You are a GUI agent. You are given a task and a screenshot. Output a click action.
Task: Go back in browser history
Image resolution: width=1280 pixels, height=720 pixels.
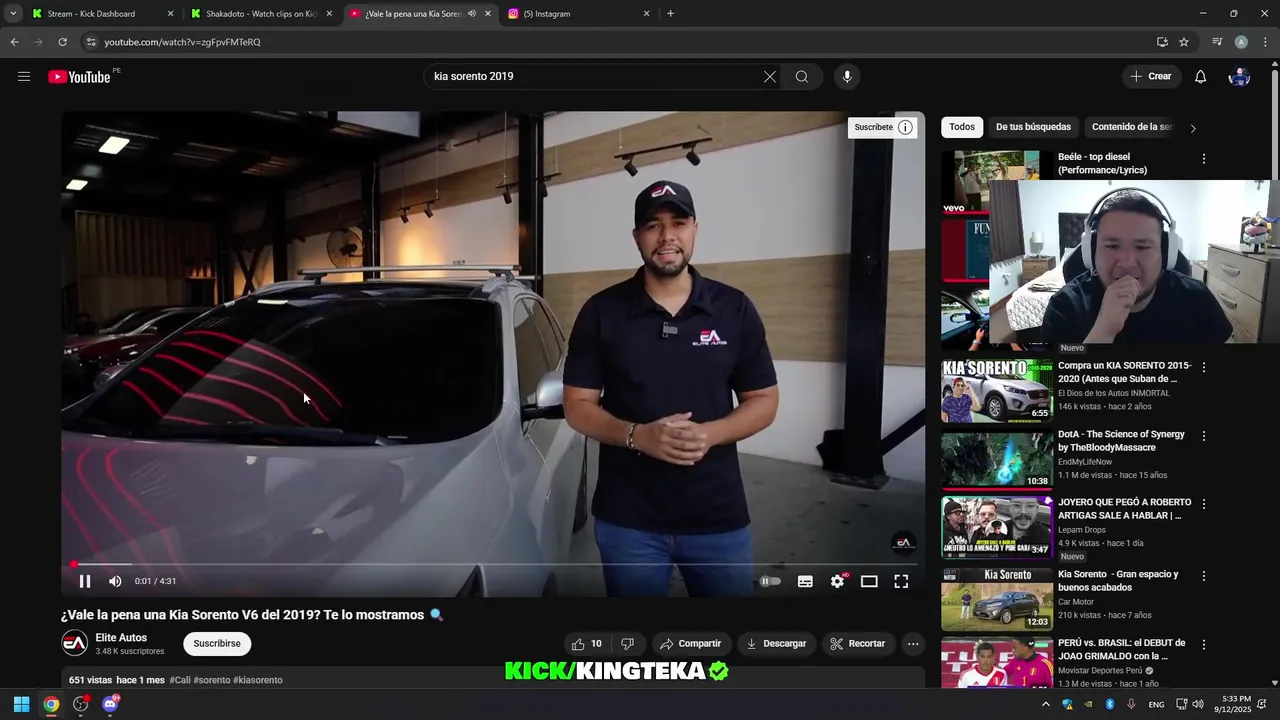click(14, 42)
